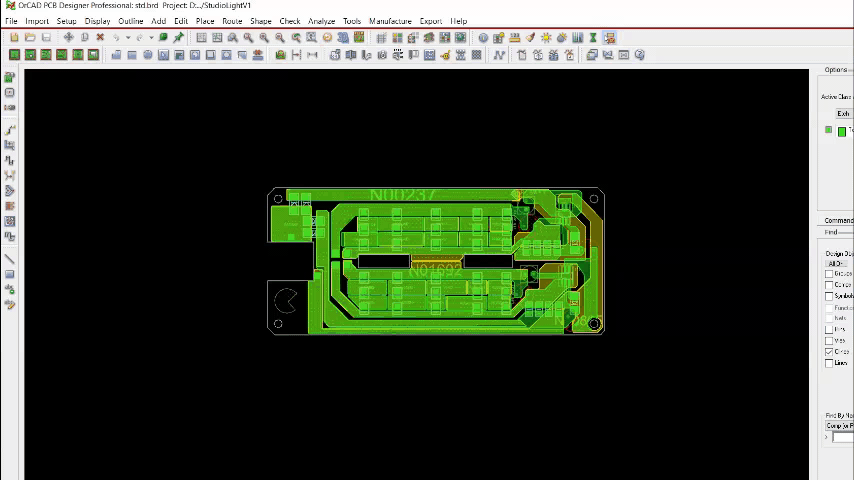The height and width of the screenshot is (480, 854).
Task: Open the undo history dropdown arrow
Action: (125, 38)
